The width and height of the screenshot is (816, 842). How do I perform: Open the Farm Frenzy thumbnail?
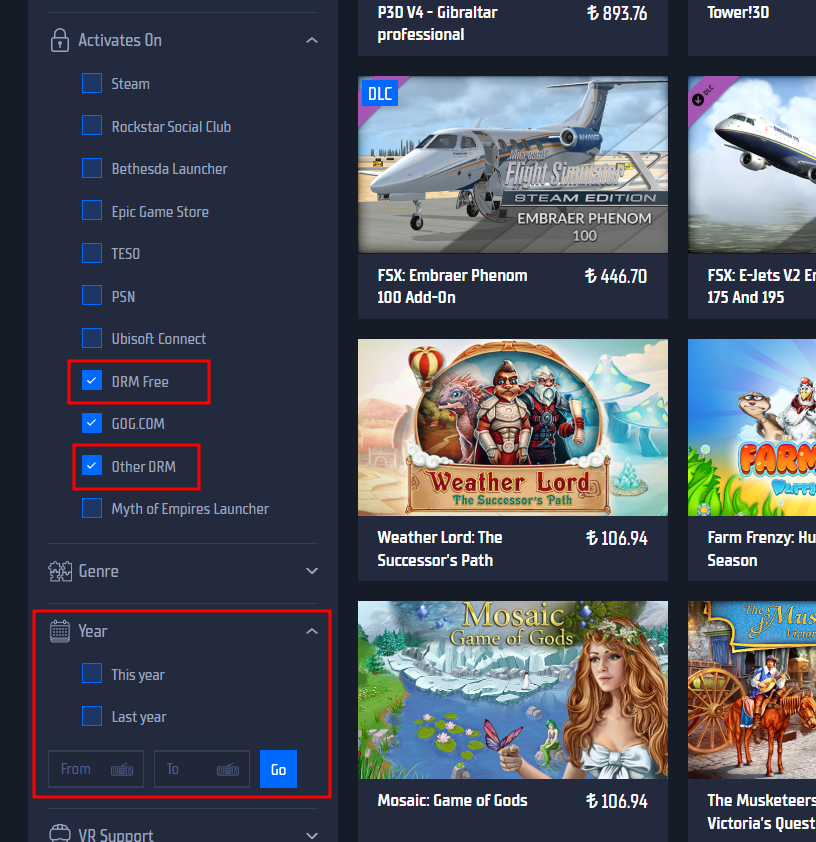click(752, 427)
